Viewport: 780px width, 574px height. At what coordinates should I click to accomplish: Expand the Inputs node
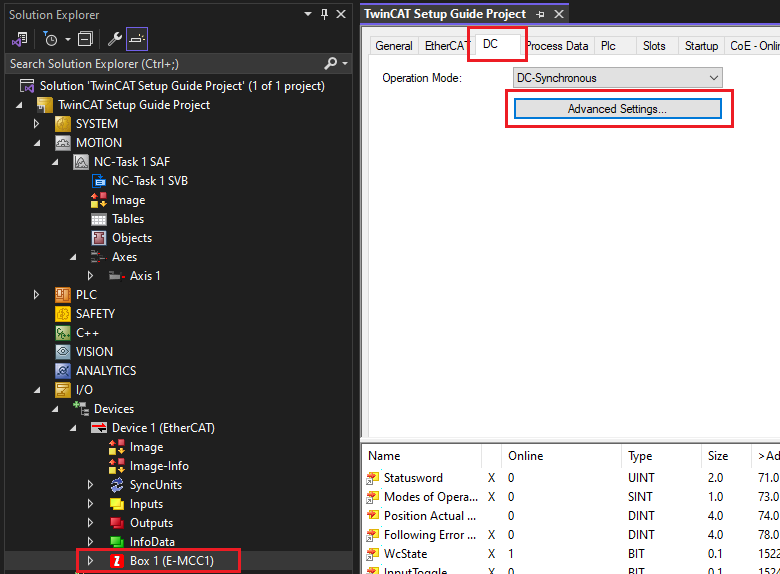[90, 503]
